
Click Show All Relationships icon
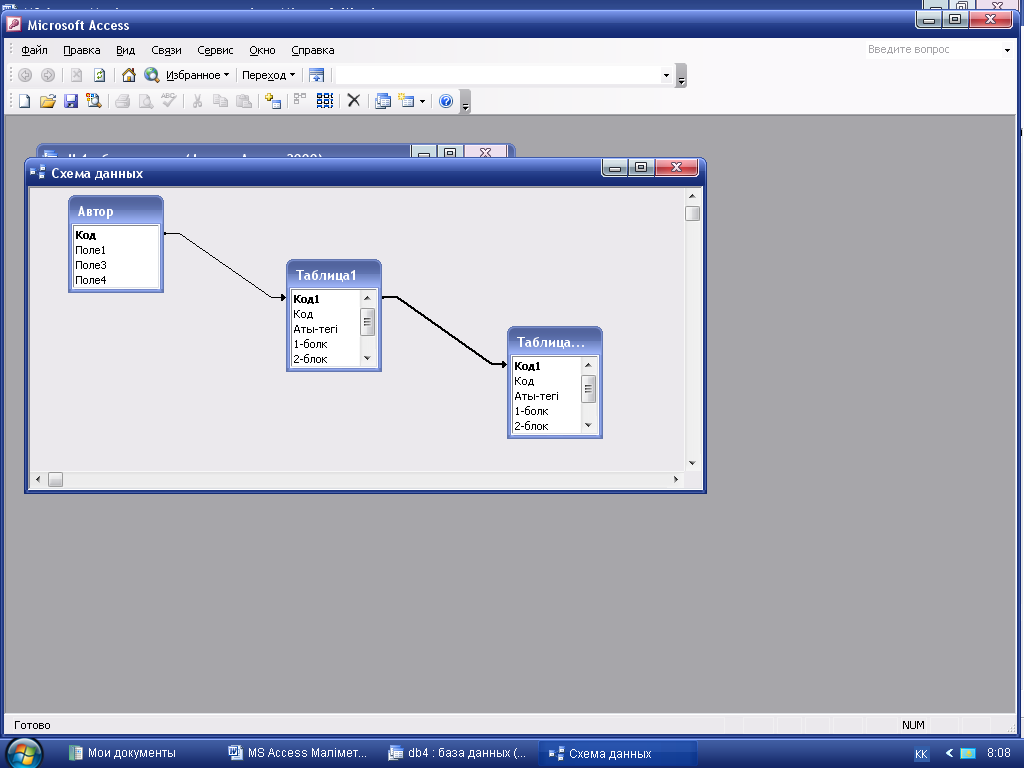pyautogui.click(x=325, y=101)
